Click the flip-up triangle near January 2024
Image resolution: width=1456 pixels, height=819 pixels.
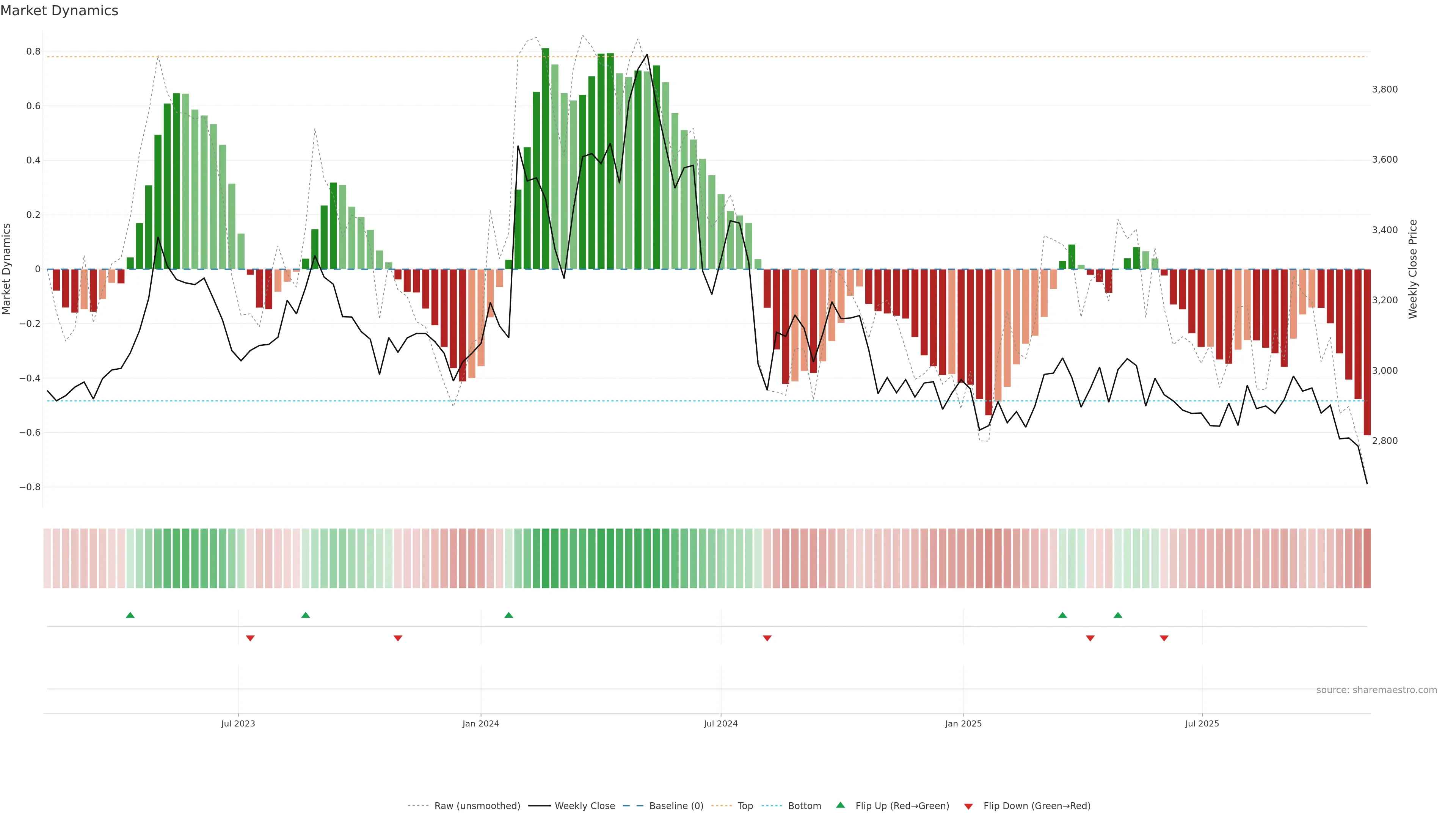click(509, 615)
